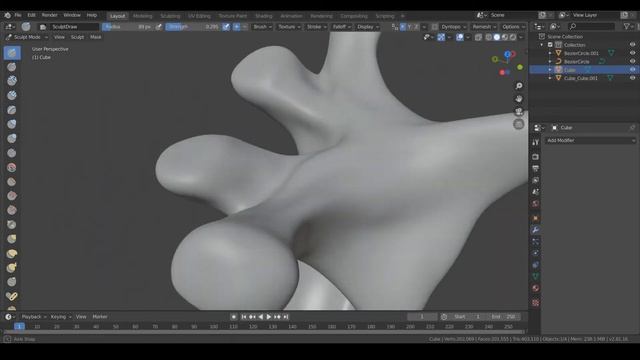Toggle perspective/orthographic view icon
640x360 pixels.
pos(519,124)
